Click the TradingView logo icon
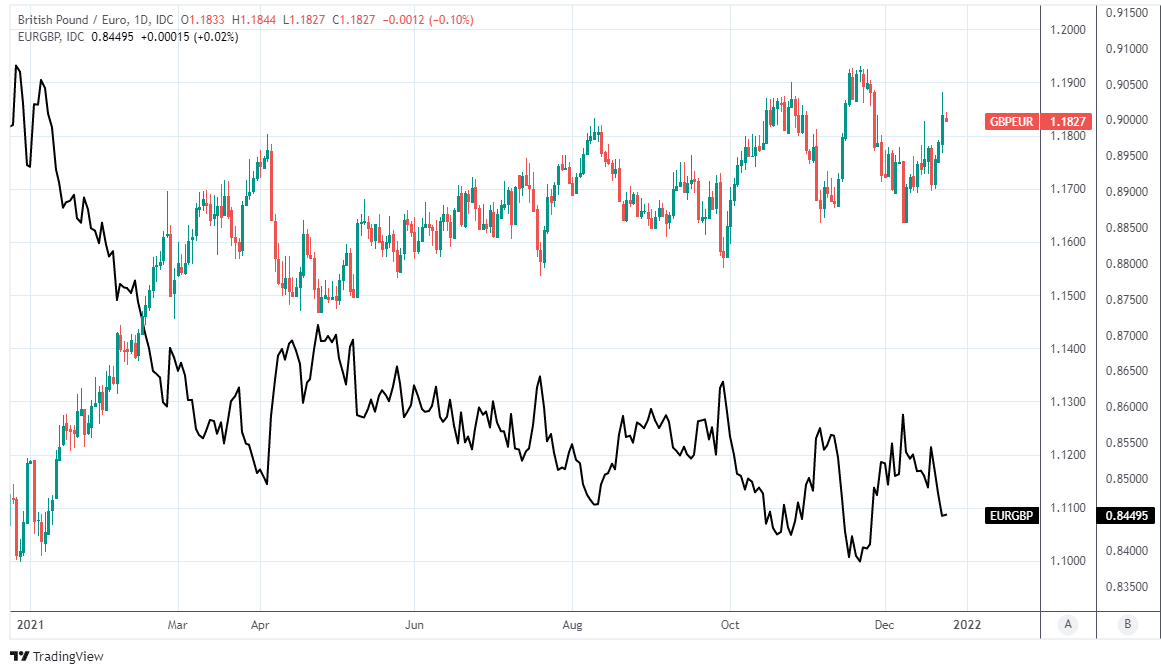 19,656
